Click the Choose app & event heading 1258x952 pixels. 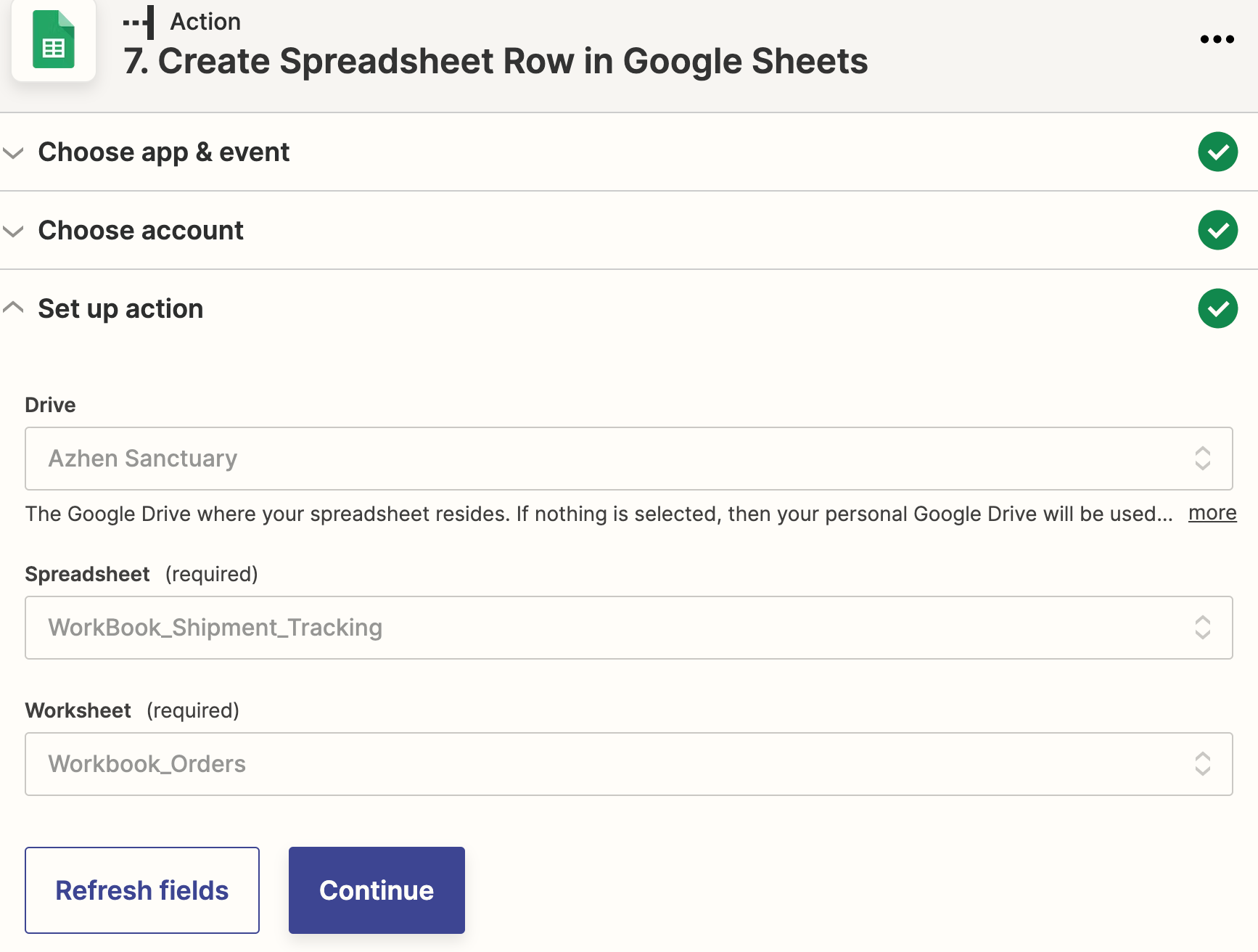coord(164,152)
